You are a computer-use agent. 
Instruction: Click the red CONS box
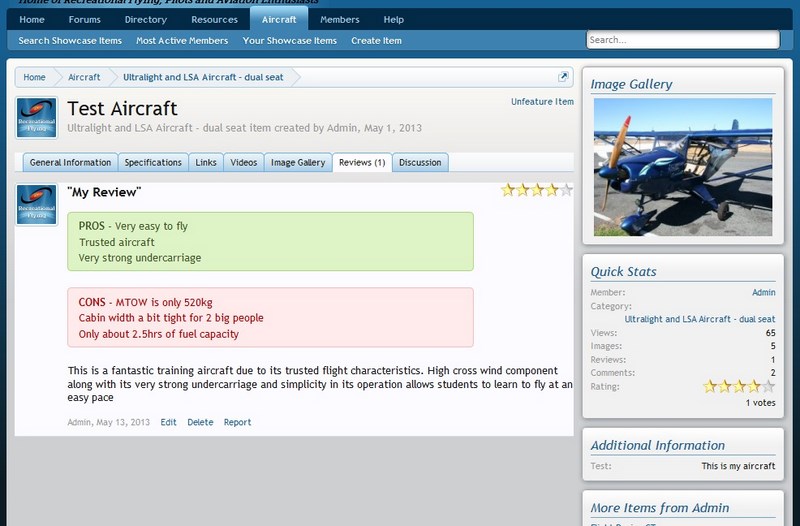(x=270, y=317)
